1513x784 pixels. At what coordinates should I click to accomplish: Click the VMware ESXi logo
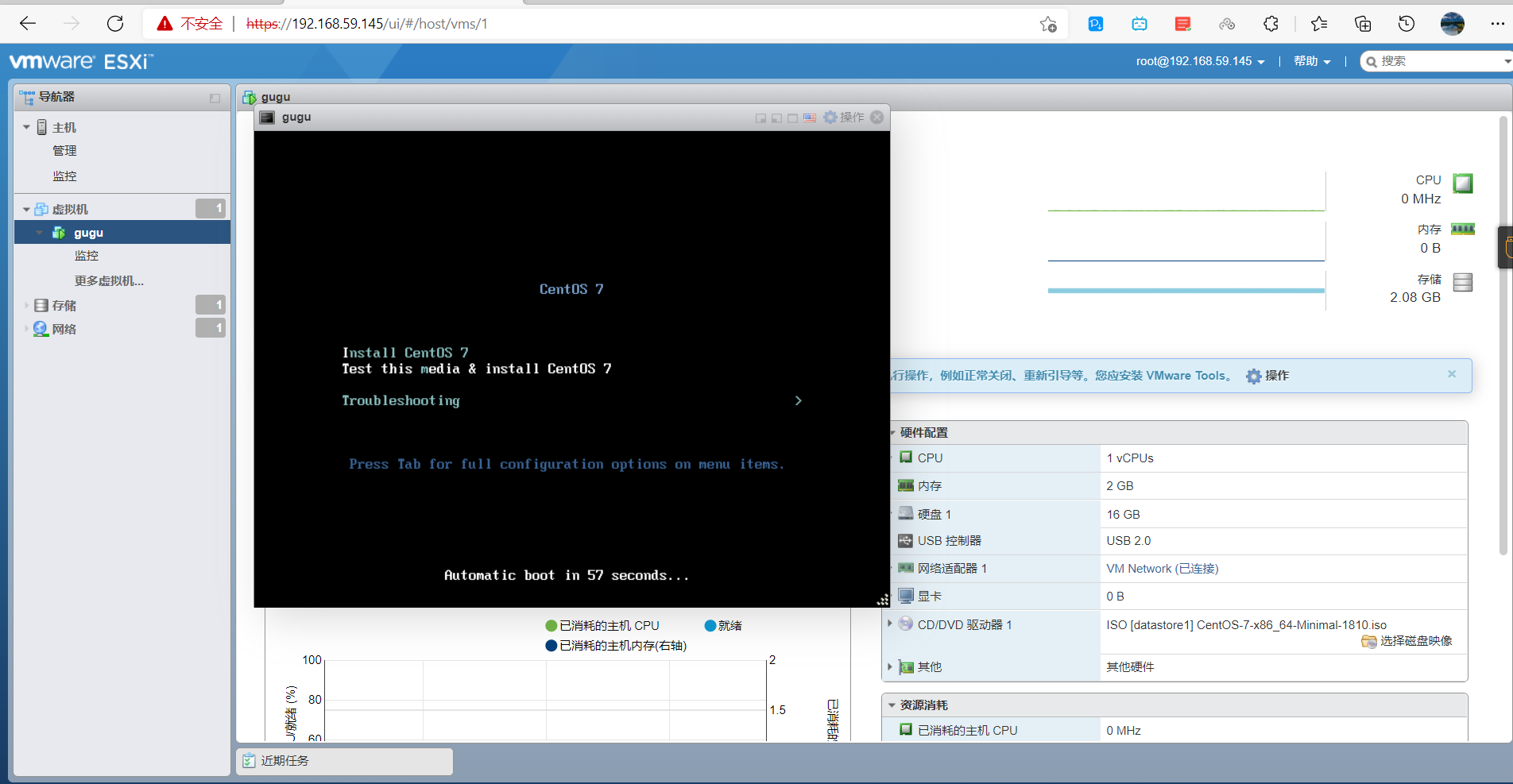coord(81,61)
